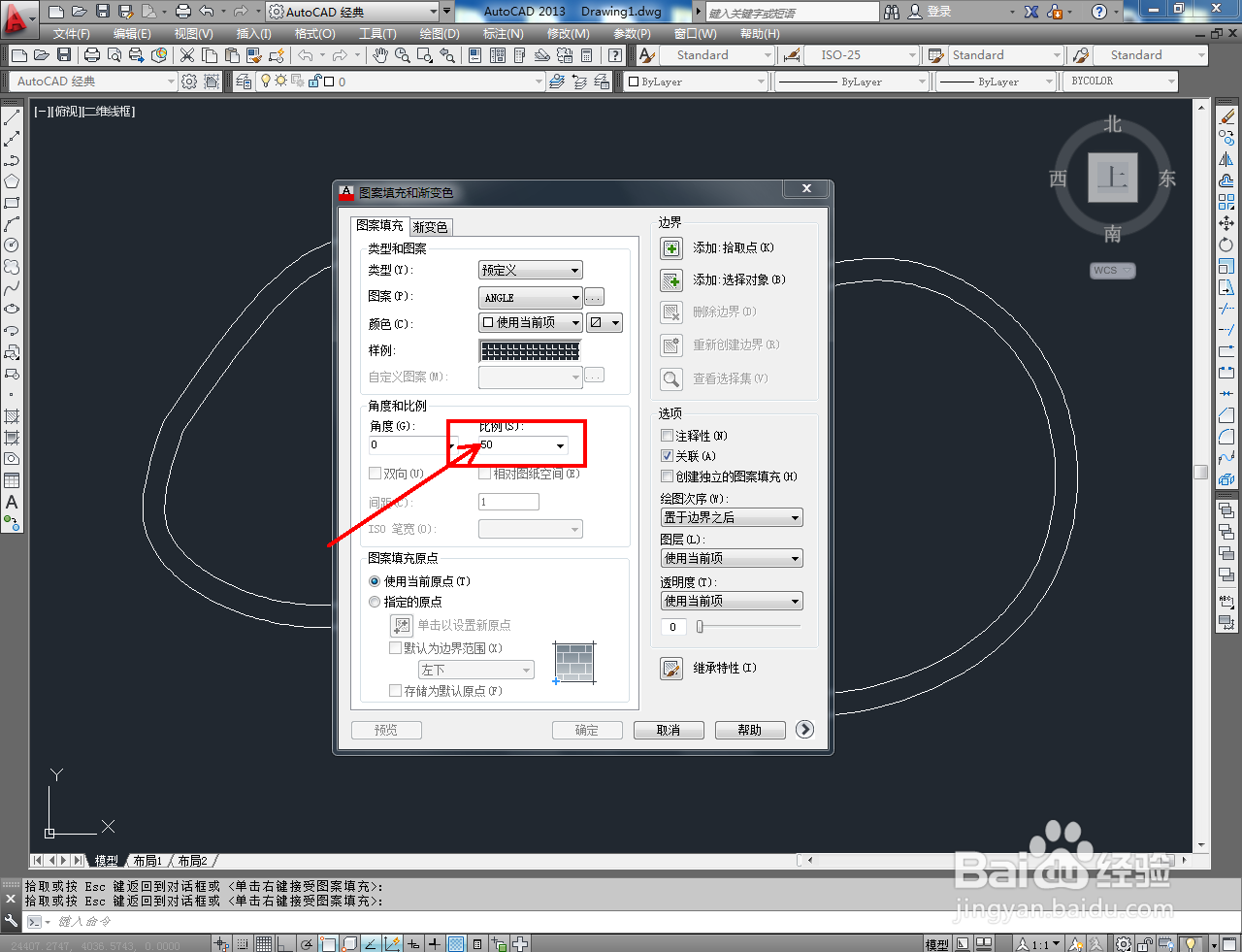Switch to the 渐变色 tab
1242x952 pixels.
(x=430, y=227)
